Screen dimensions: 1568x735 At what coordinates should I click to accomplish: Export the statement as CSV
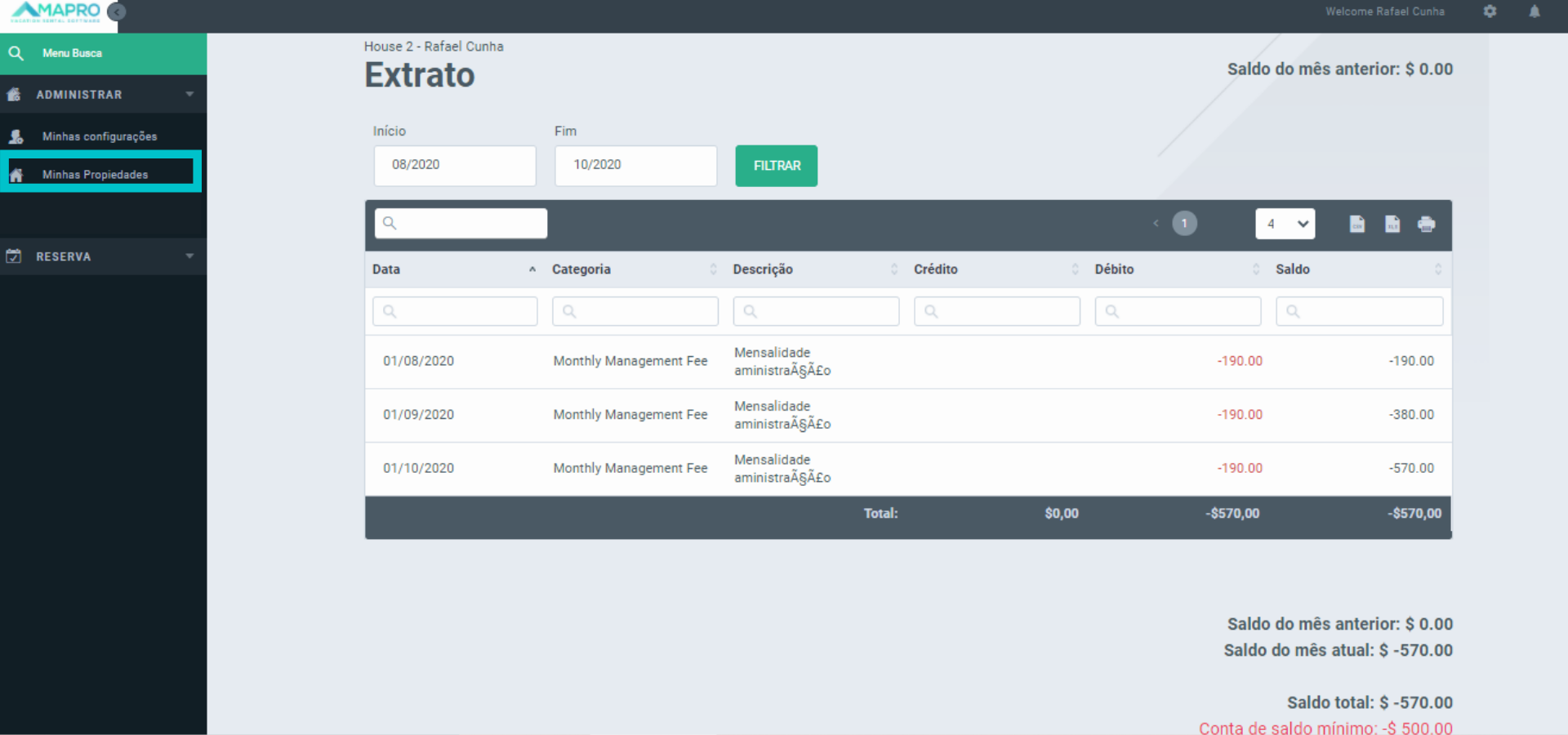tap(1356, 224)
